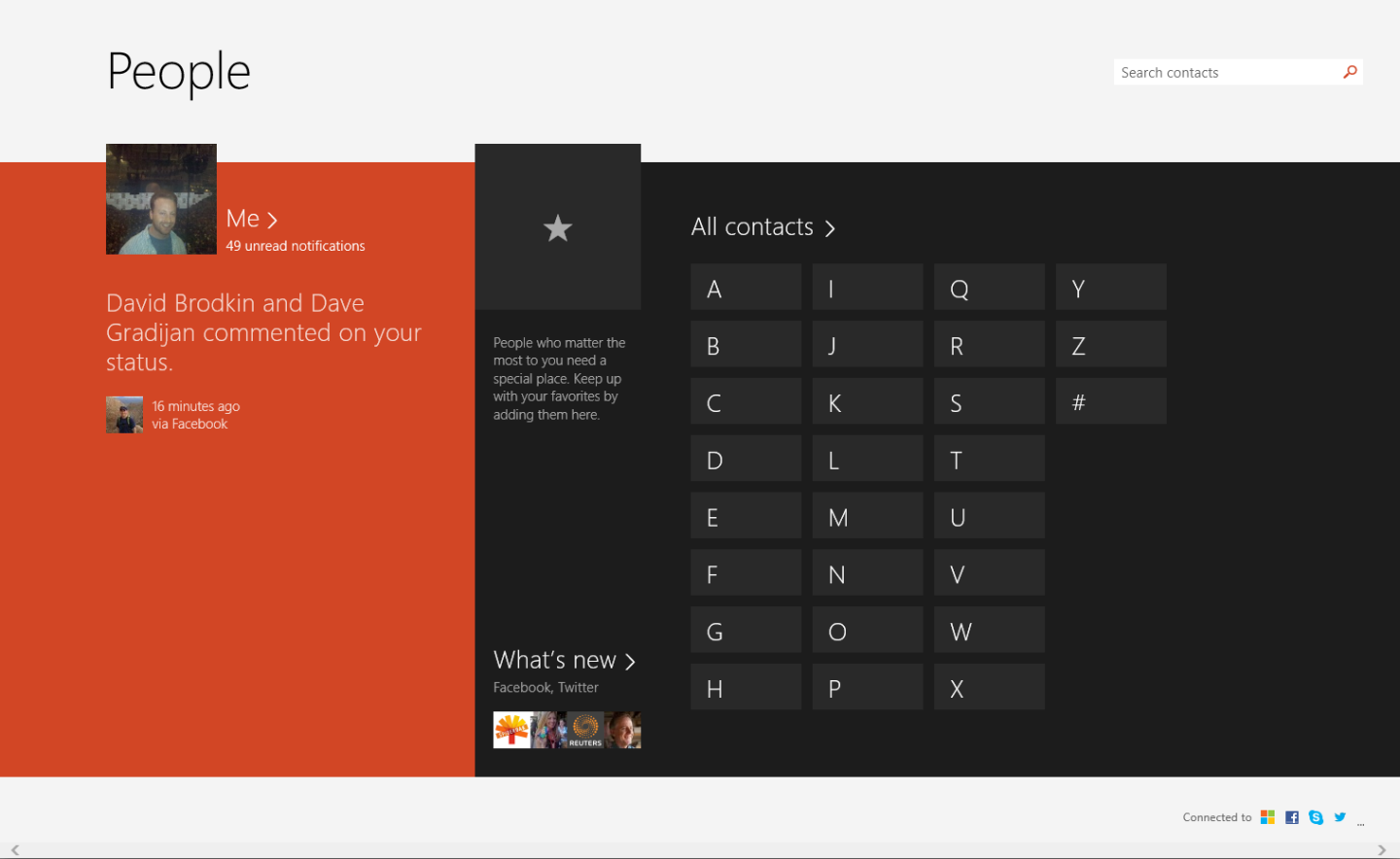Open the What's new feed via its chevron

(630, 661)
